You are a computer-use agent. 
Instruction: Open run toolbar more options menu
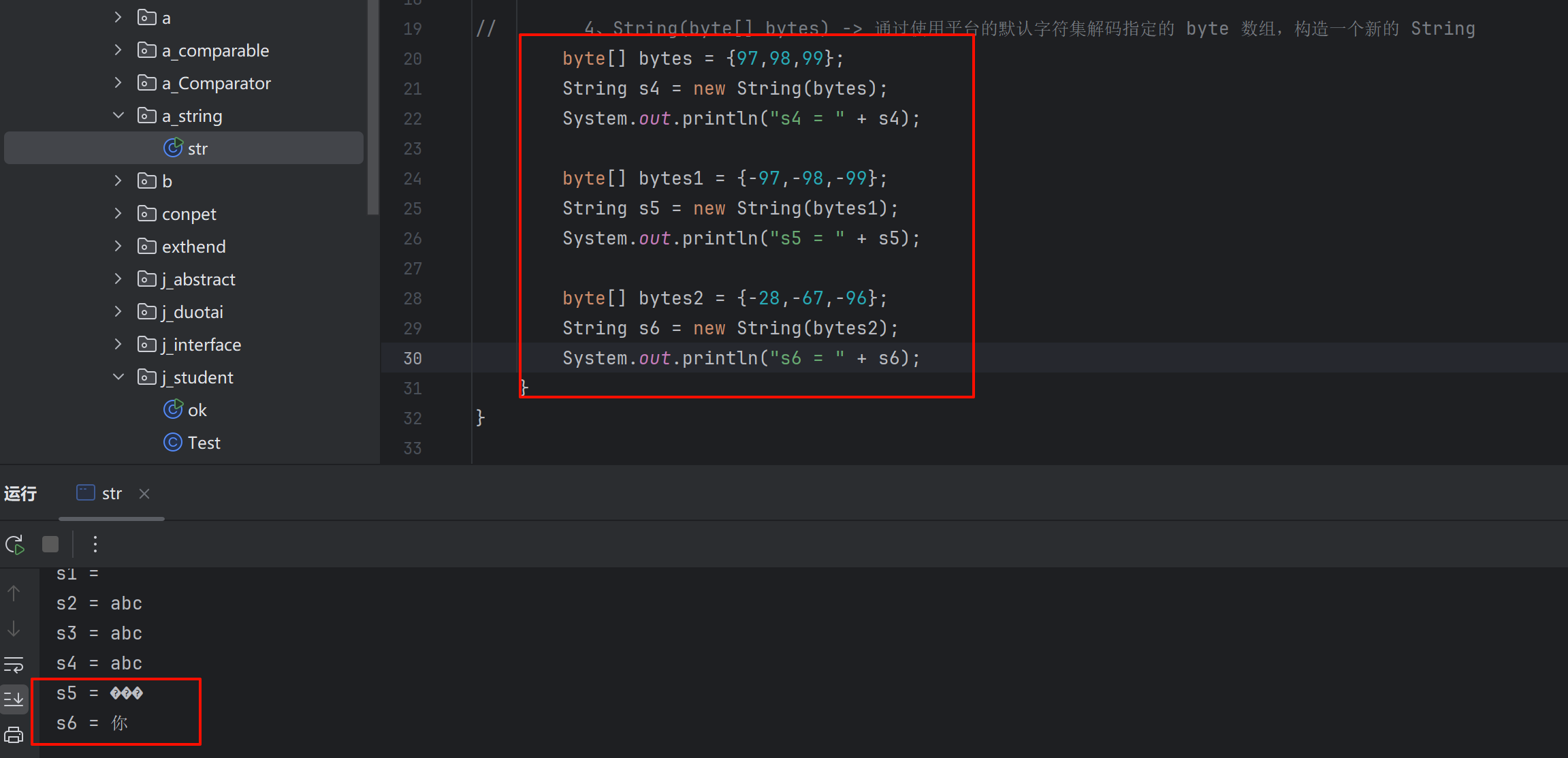95,544
